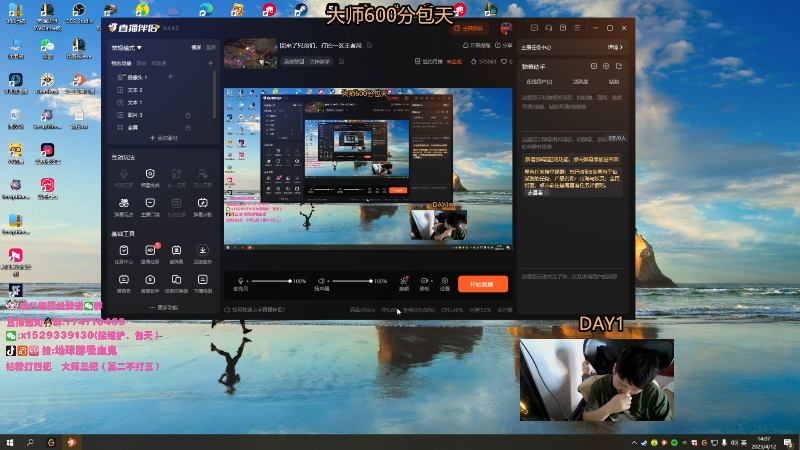Click the 录制 record icon

click(423, 283)
